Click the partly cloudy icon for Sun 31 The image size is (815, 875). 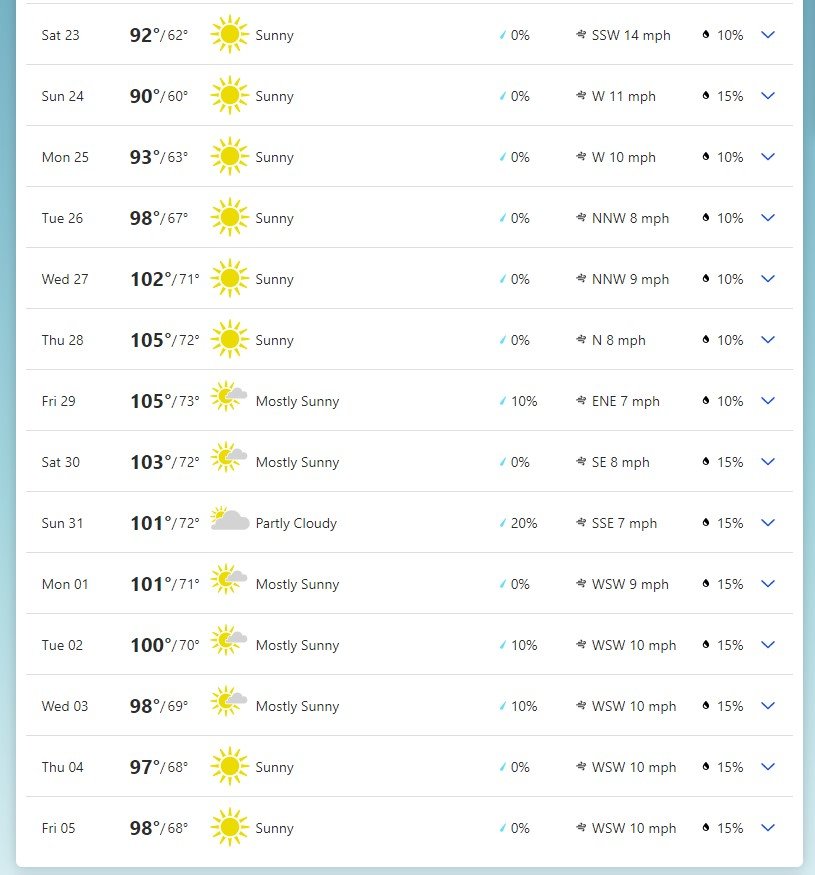[x=229, y=519]
